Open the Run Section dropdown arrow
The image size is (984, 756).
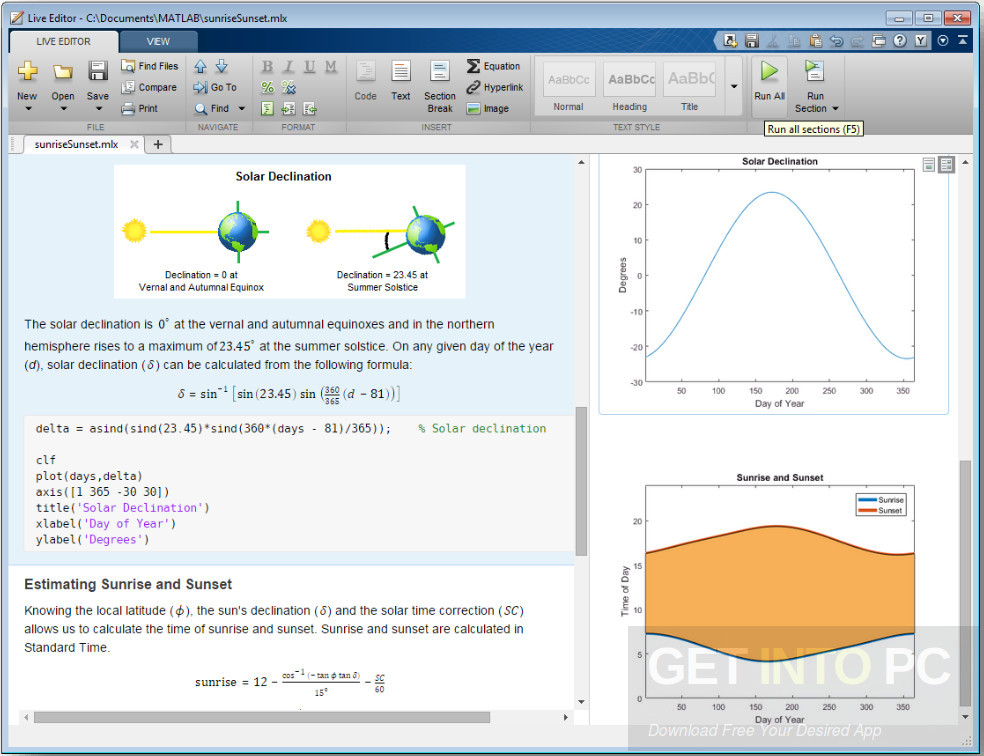(x=835, y=109)
